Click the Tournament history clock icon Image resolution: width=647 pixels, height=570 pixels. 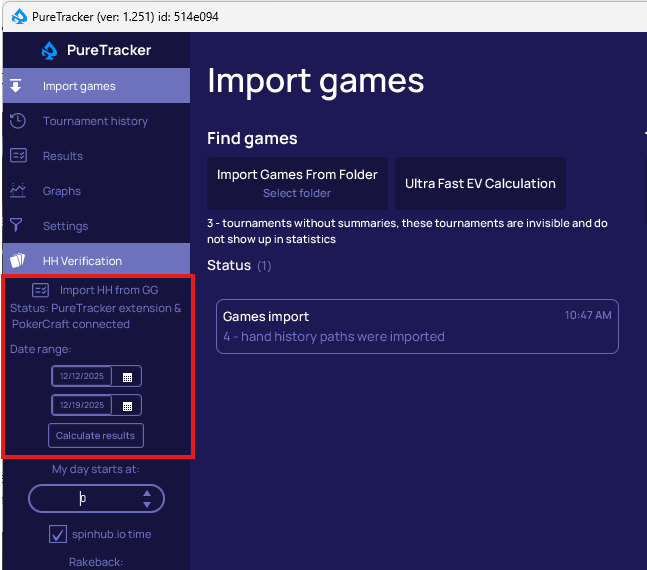pyautogui.click(x=17, y=121)
